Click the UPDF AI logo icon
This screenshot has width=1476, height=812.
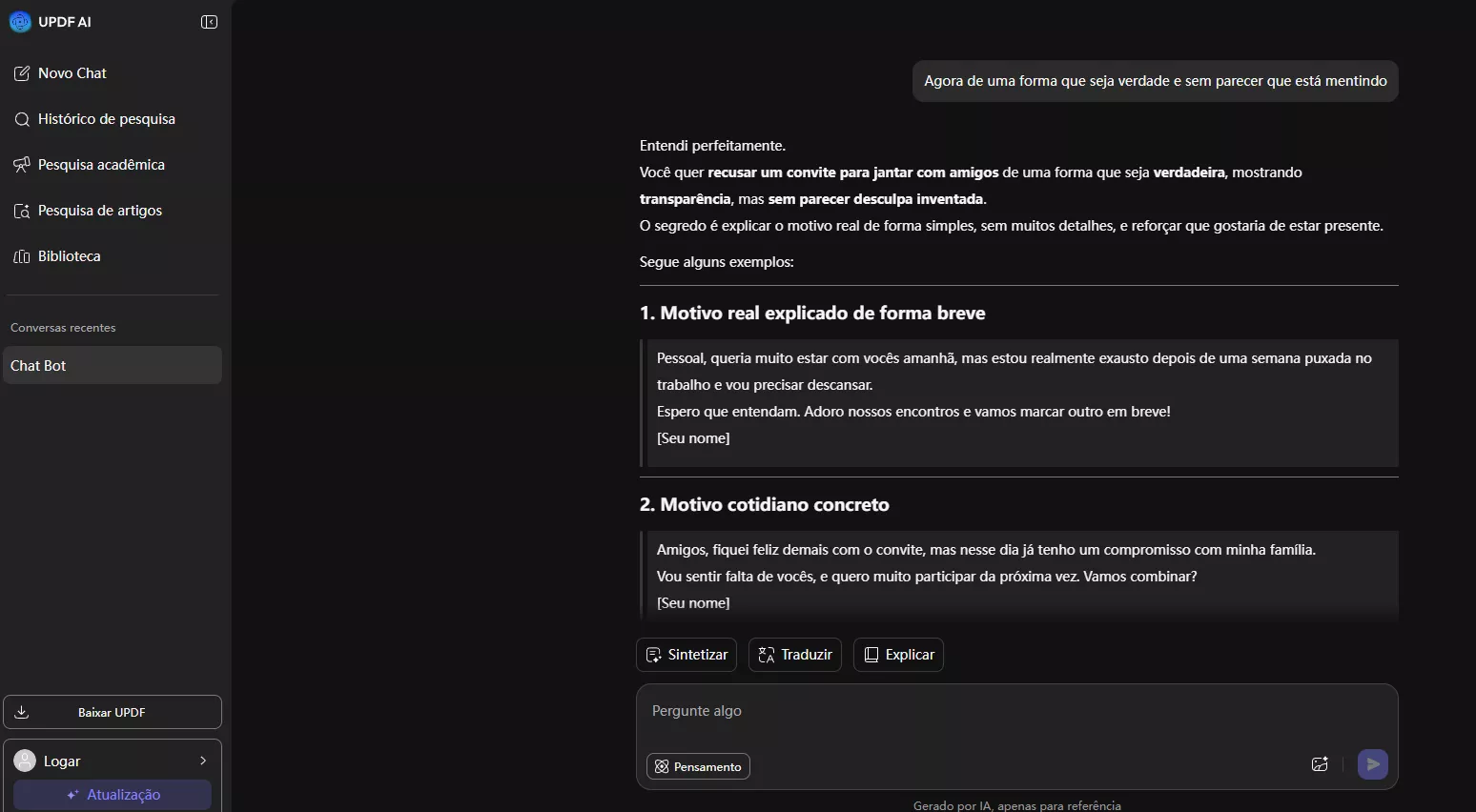[20, 22]
